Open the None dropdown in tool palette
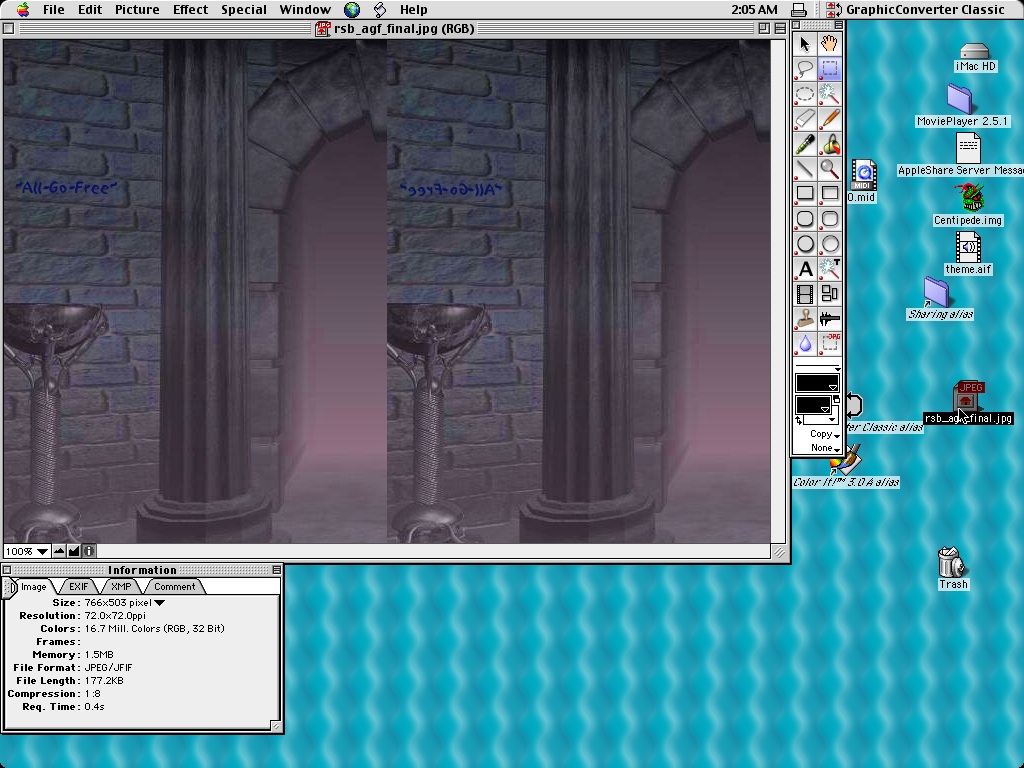This screenshot has height=768, width=1024. pyautogui.click(x=825, y=448)
